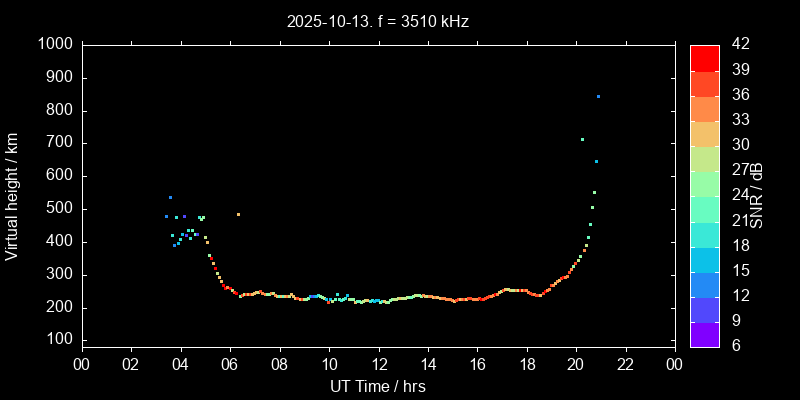This screenshot has height=400, width=800.
Task: Click the 1000 km height tick label
Action: click(54, 45)
